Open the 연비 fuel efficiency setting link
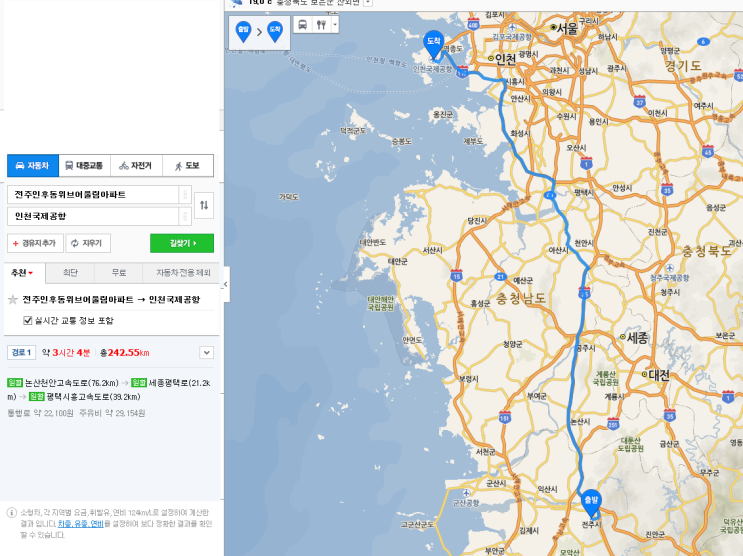 click(97, 524)
